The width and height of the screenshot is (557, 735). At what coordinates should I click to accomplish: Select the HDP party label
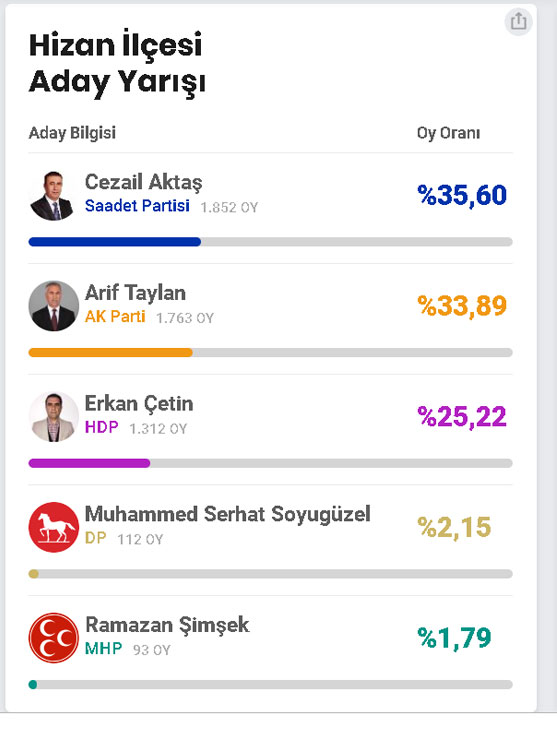click(101, 428)
